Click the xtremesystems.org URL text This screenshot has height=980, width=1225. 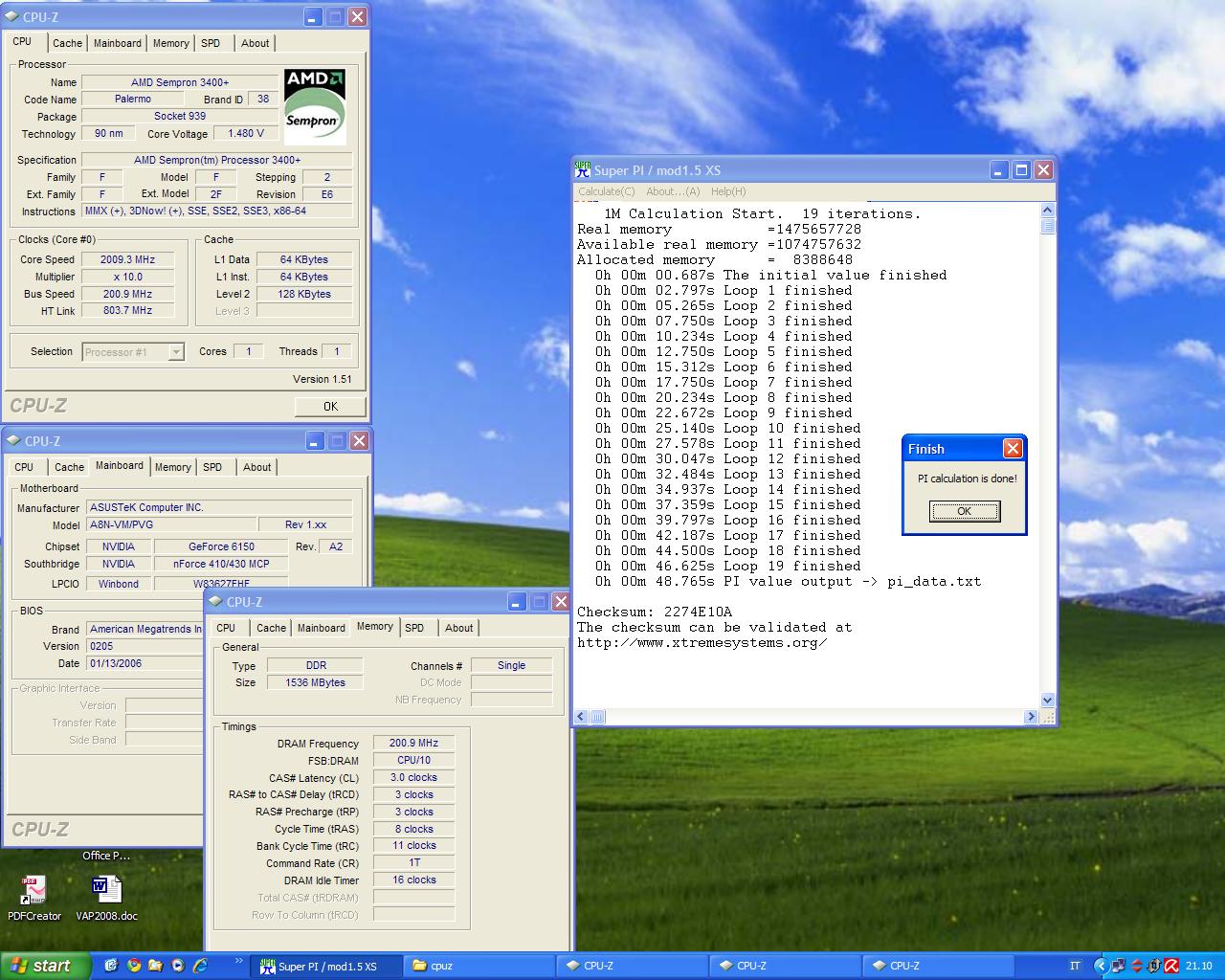(702, 642)
